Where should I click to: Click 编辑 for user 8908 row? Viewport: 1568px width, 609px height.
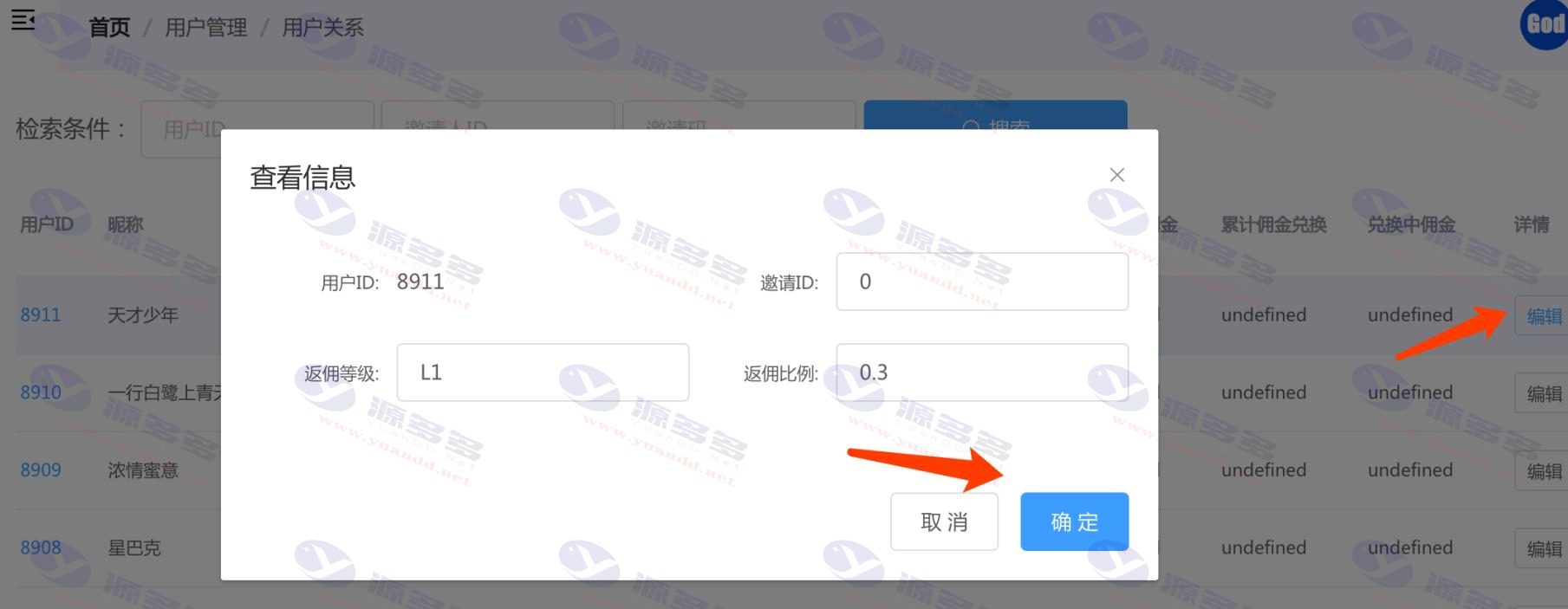[x=1543, y=548]
